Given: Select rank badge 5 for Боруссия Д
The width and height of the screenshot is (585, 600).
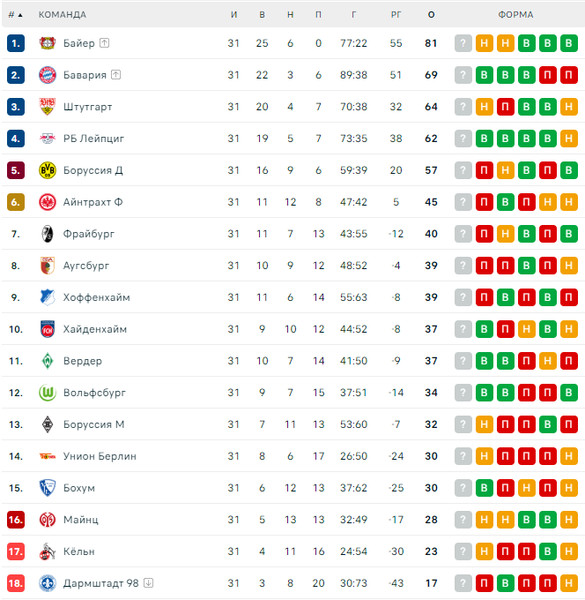Looking at the screenshot, I should [16, 170].
